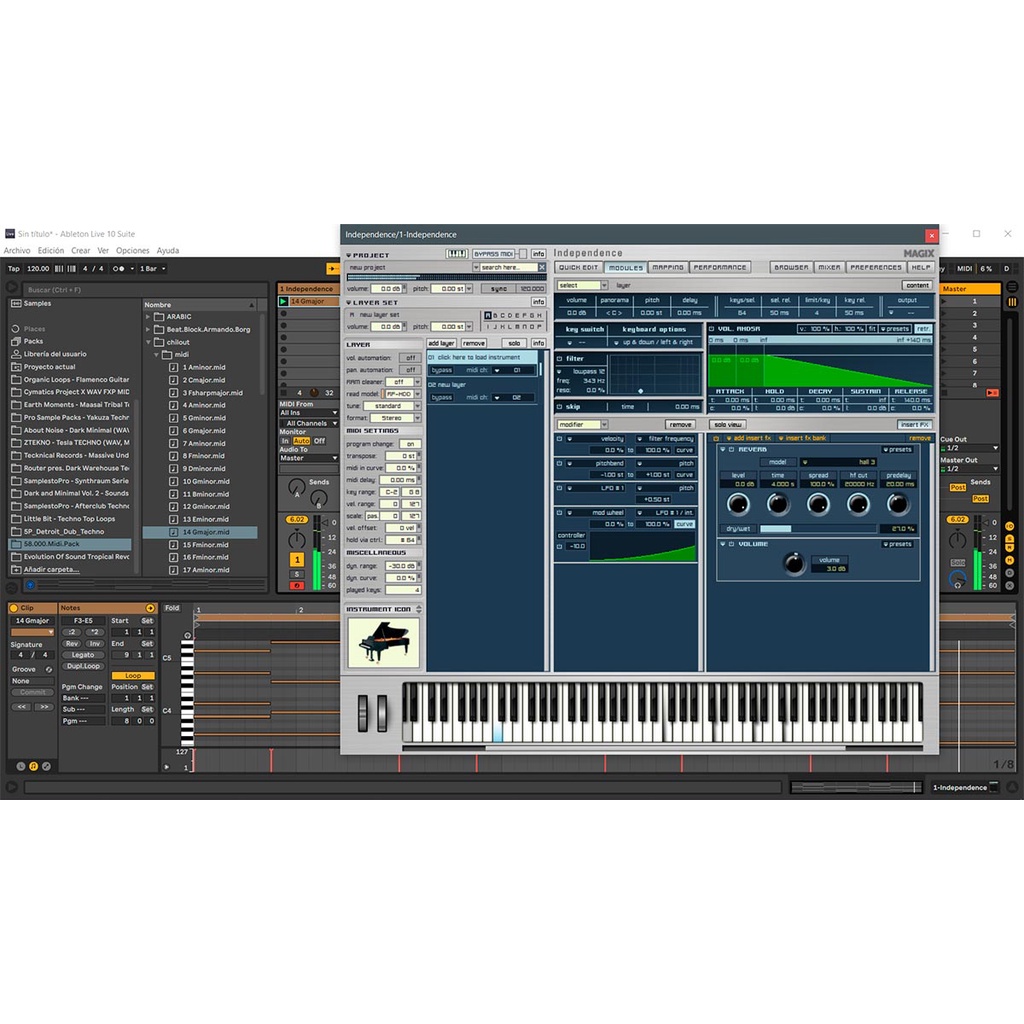Screen dimensions: 1024x1024
Task: Open the select layer dropdown
Action: 583,285
